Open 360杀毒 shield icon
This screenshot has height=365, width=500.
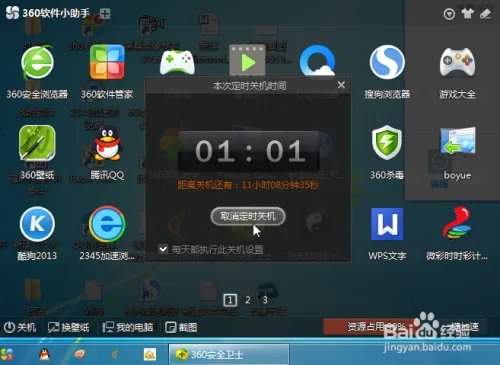click(387, 143)
